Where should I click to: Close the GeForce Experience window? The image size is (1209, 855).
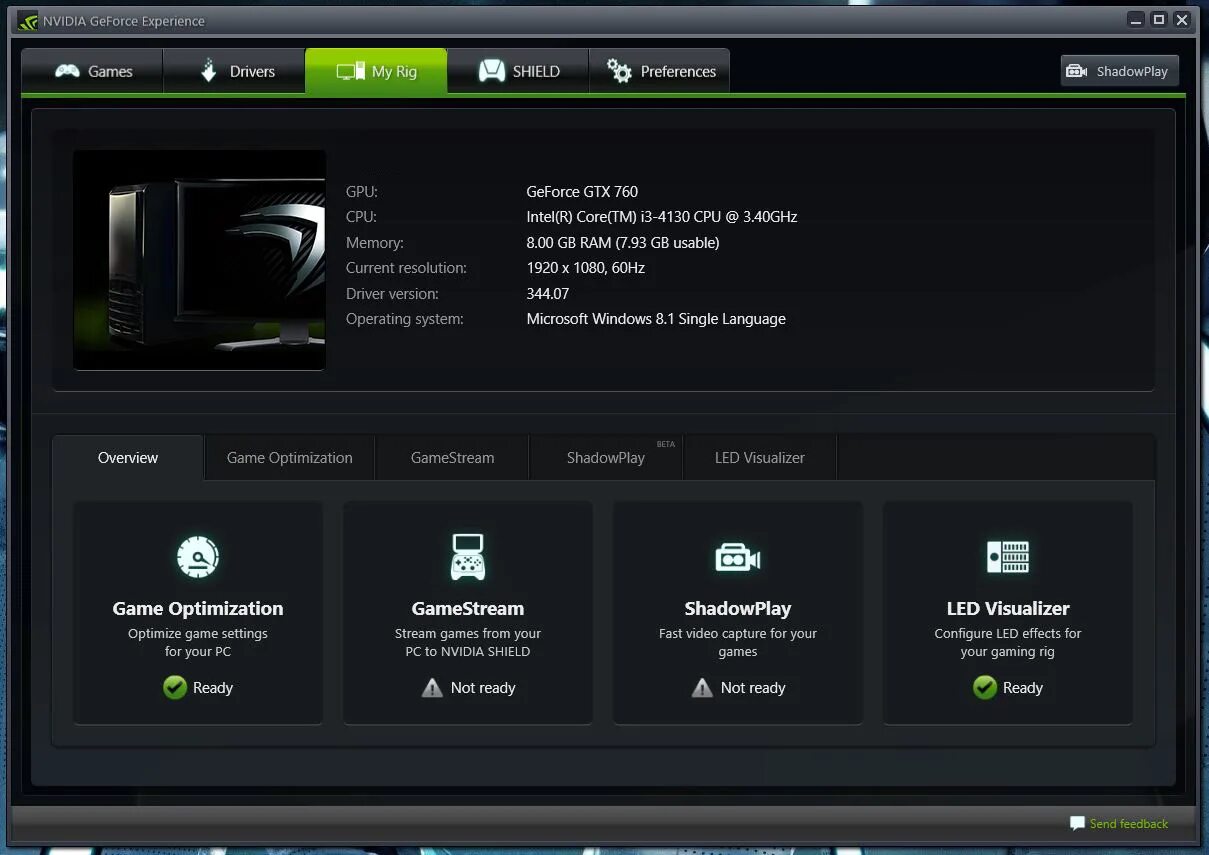(1183, 19)
